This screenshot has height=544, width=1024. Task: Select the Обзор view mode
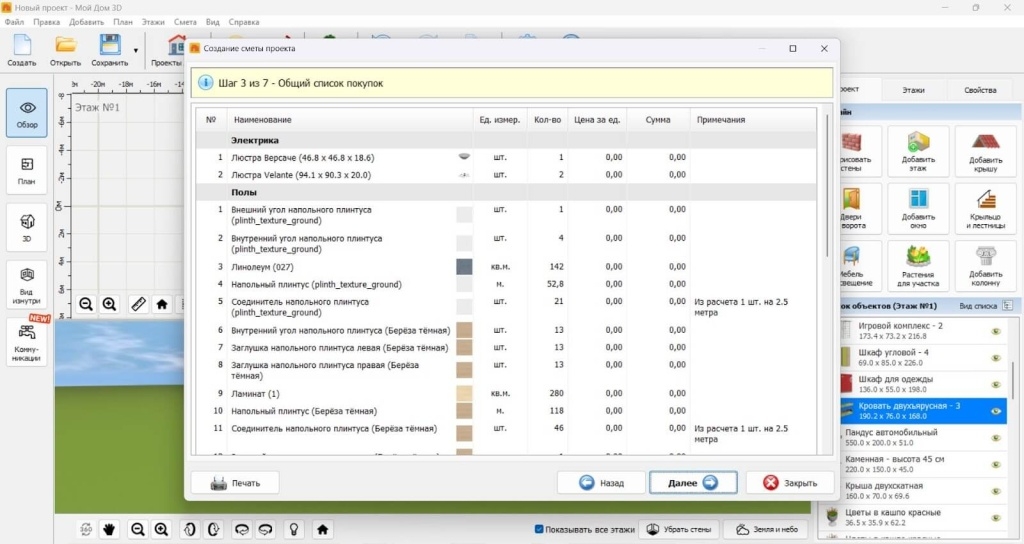click(27, 114)
